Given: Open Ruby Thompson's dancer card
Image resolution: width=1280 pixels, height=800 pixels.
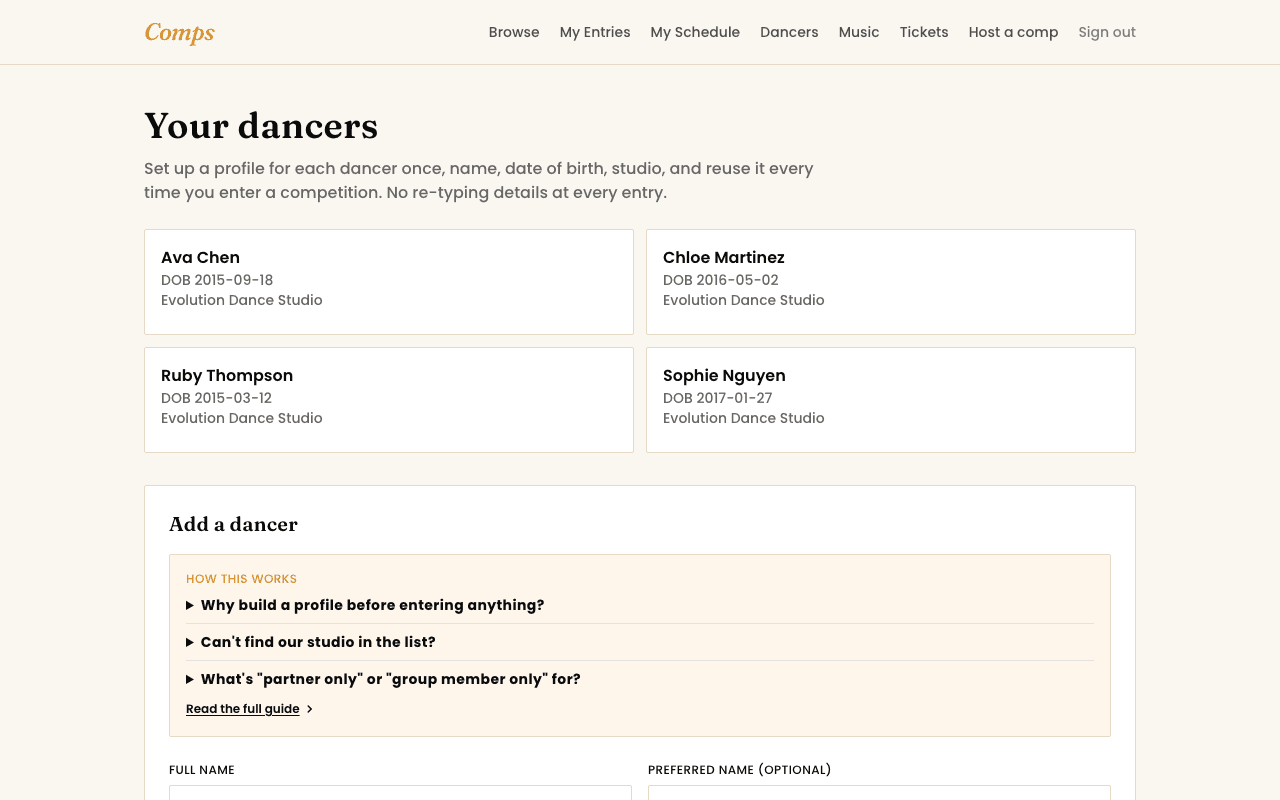Looking at the screenshot, I should point(389,400).
